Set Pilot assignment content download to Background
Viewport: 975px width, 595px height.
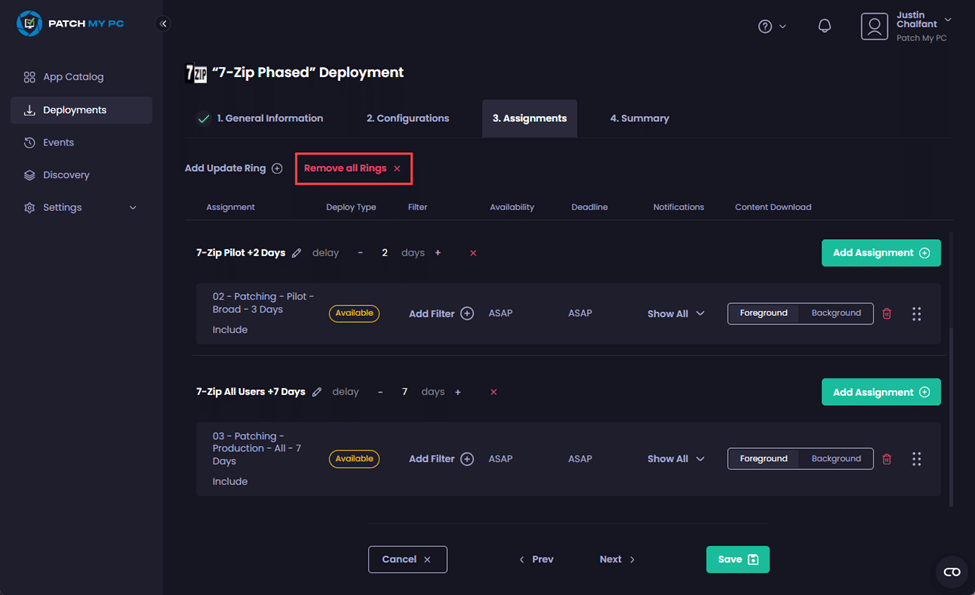pyautogui.click(x=836, y=313)
